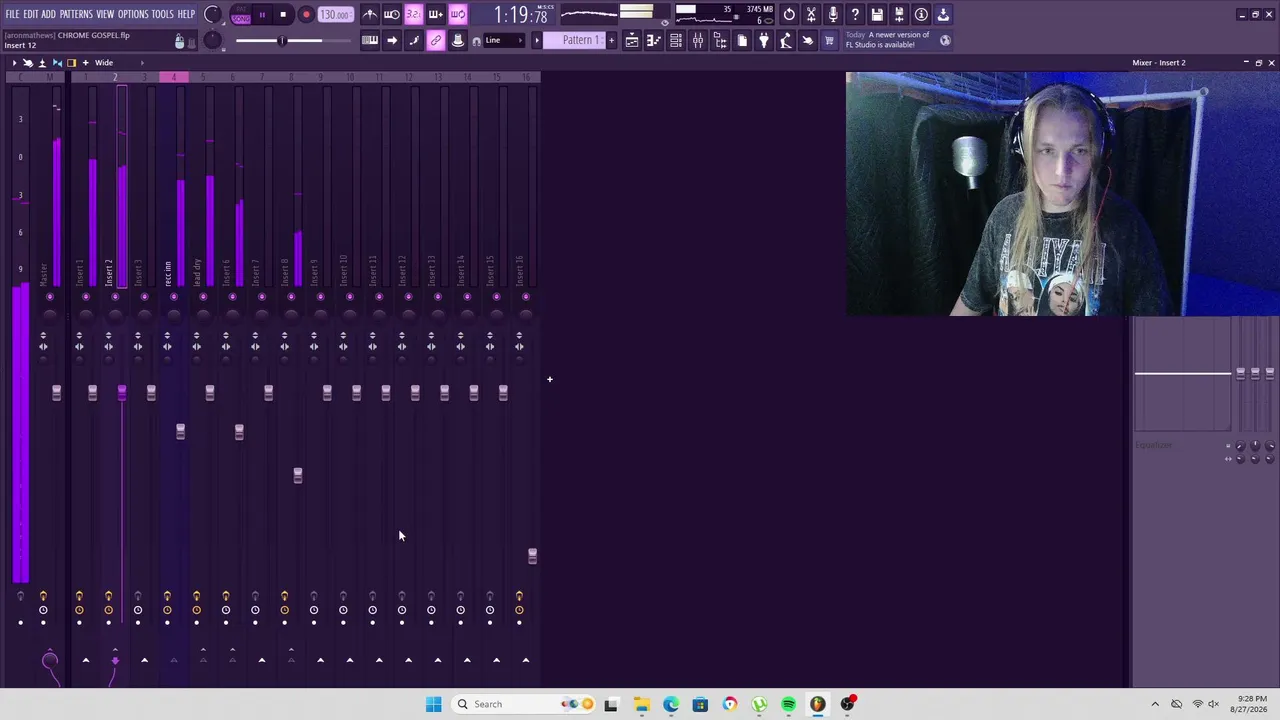Click the circular arrow icon in top toolbar
Screen dimensions: 1280x720
point(789,15)
